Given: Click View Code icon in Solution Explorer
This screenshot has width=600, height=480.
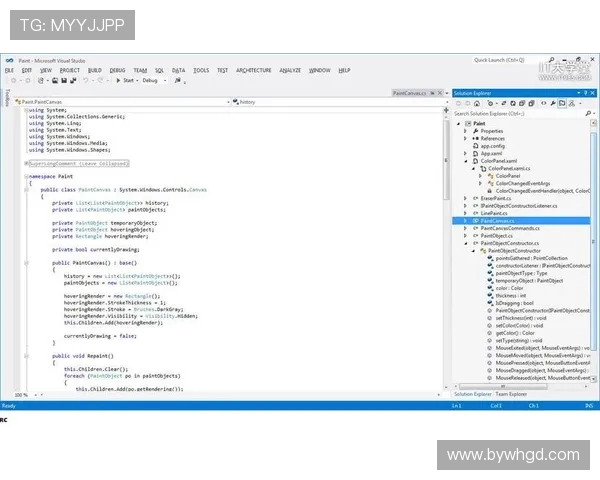Looking at the screenshot, I should [544, 103].
